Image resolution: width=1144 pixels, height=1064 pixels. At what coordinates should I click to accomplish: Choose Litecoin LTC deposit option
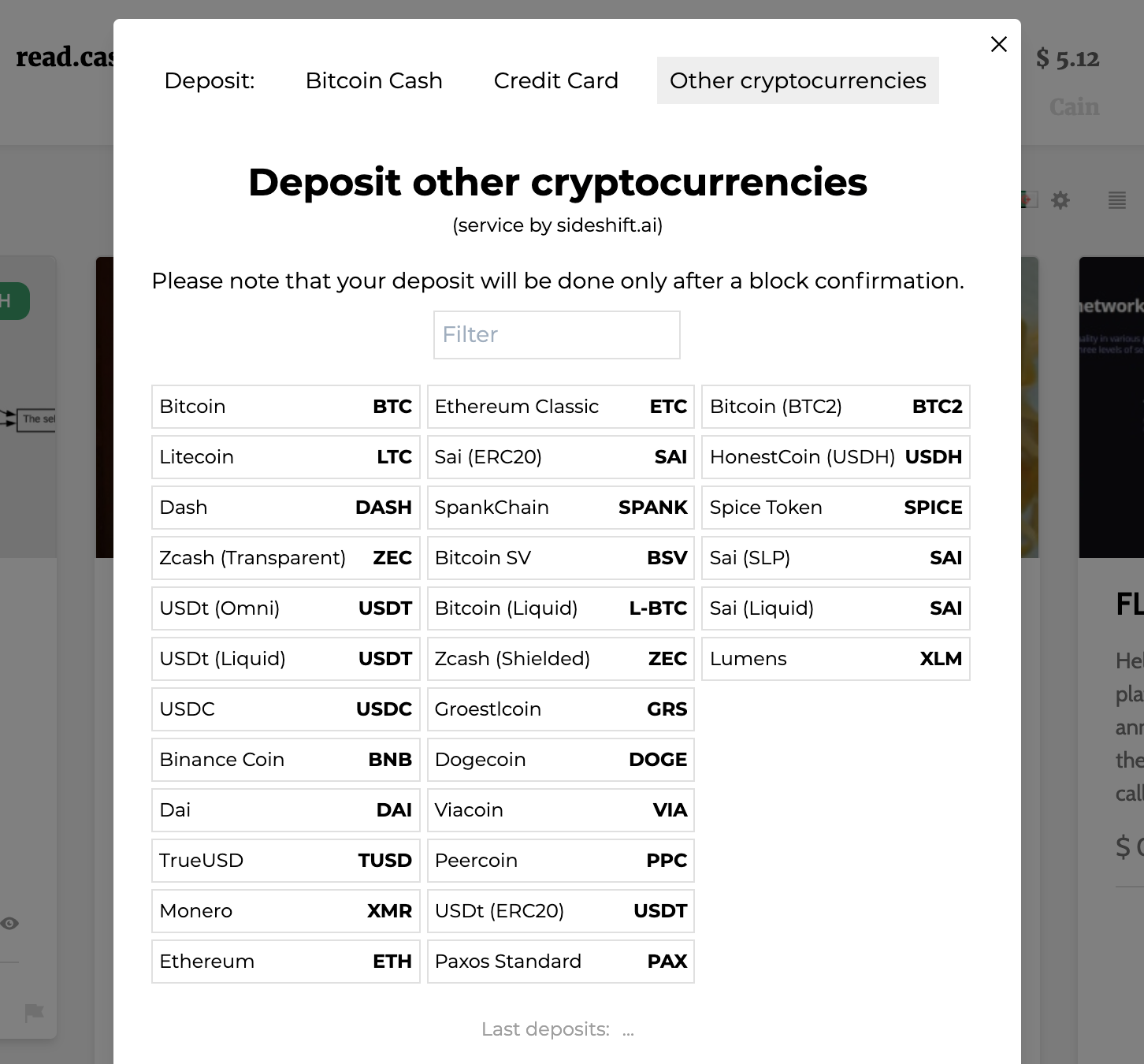pos(285,457)
